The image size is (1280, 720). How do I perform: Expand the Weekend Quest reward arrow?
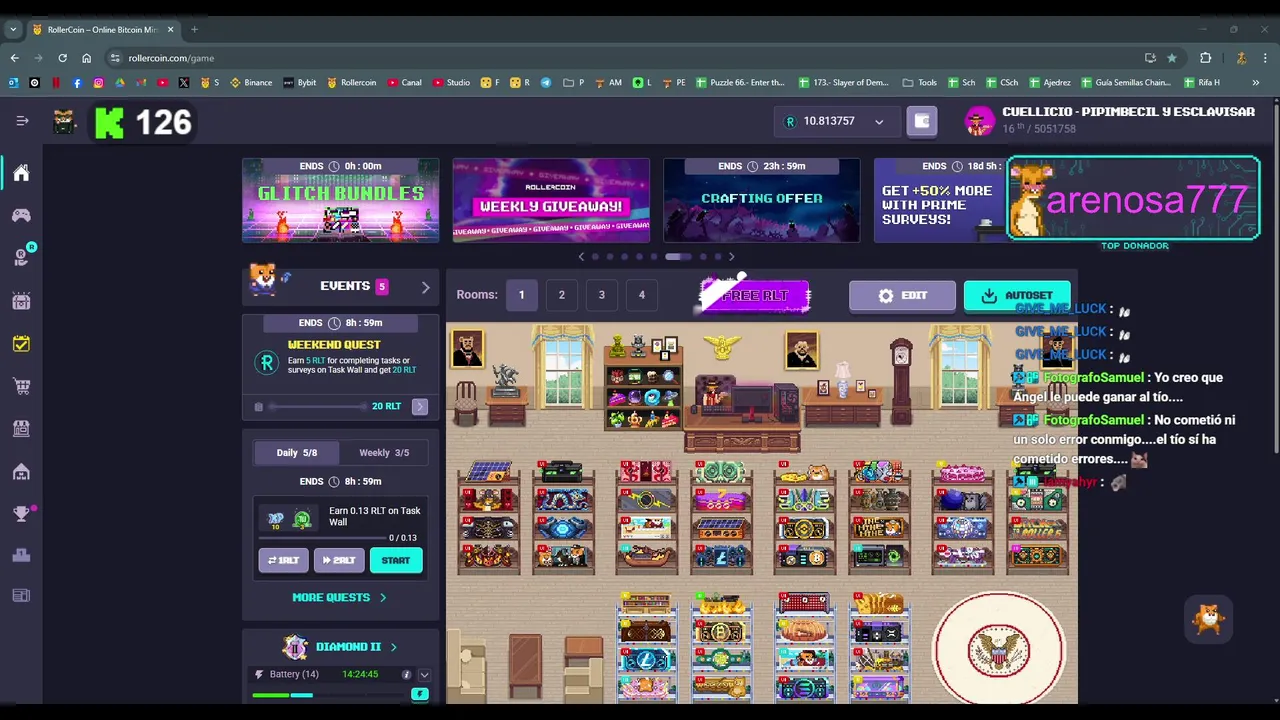click(420, 406)
